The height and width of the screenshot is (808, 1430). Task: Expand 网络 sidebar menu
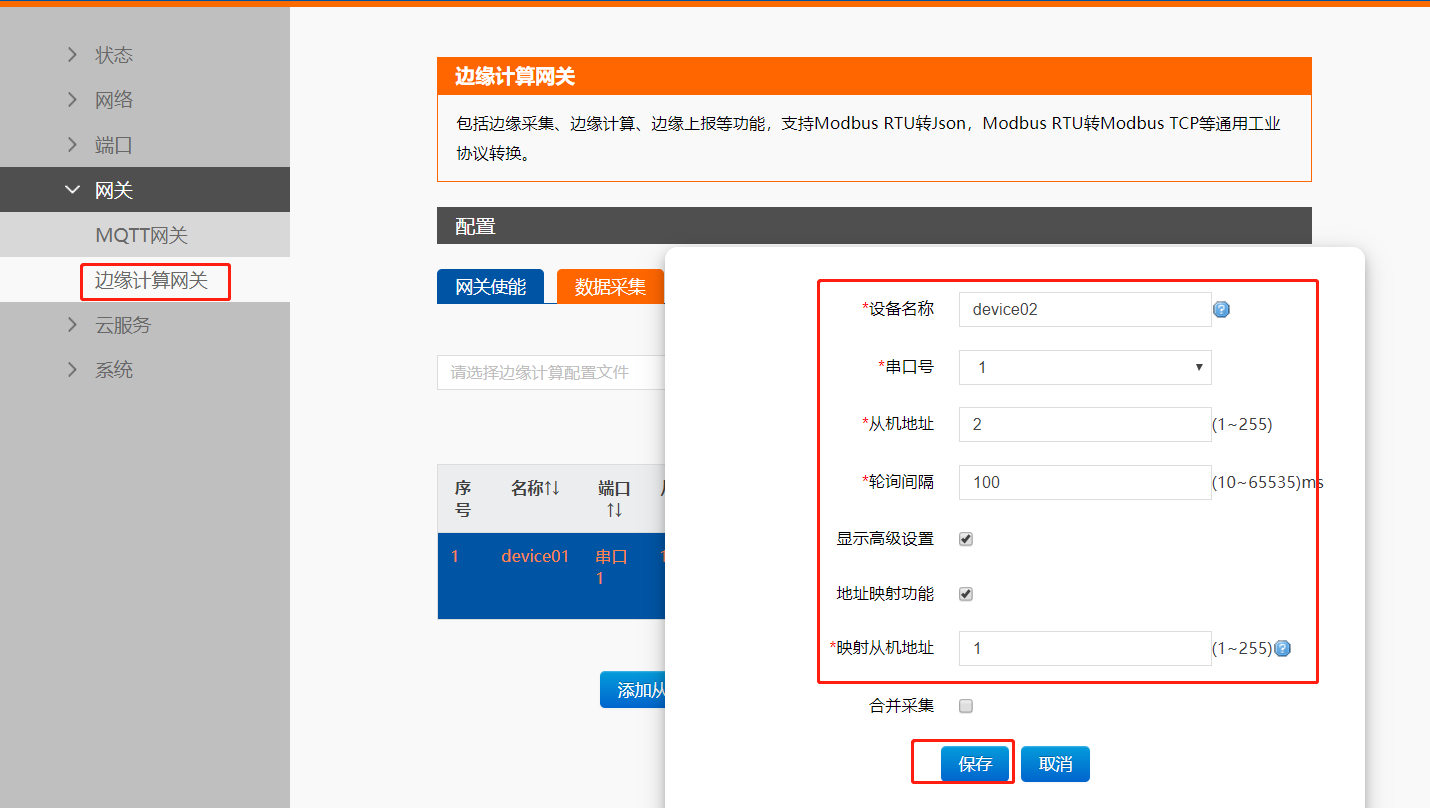coord(113,100)
